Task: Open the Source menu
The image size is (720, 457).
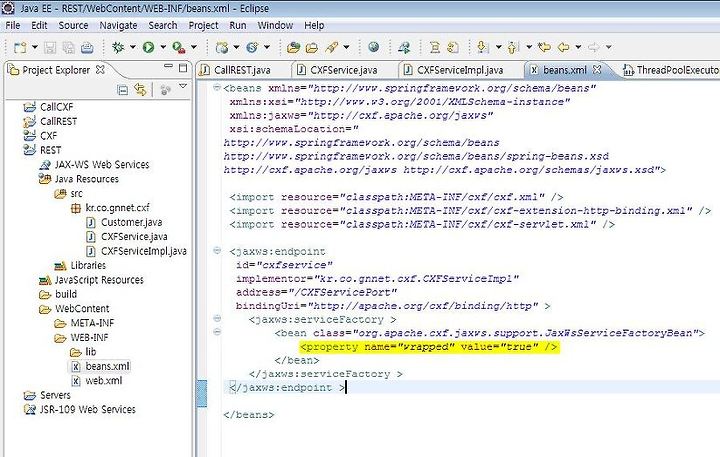Action: click(x=73, y=25)
